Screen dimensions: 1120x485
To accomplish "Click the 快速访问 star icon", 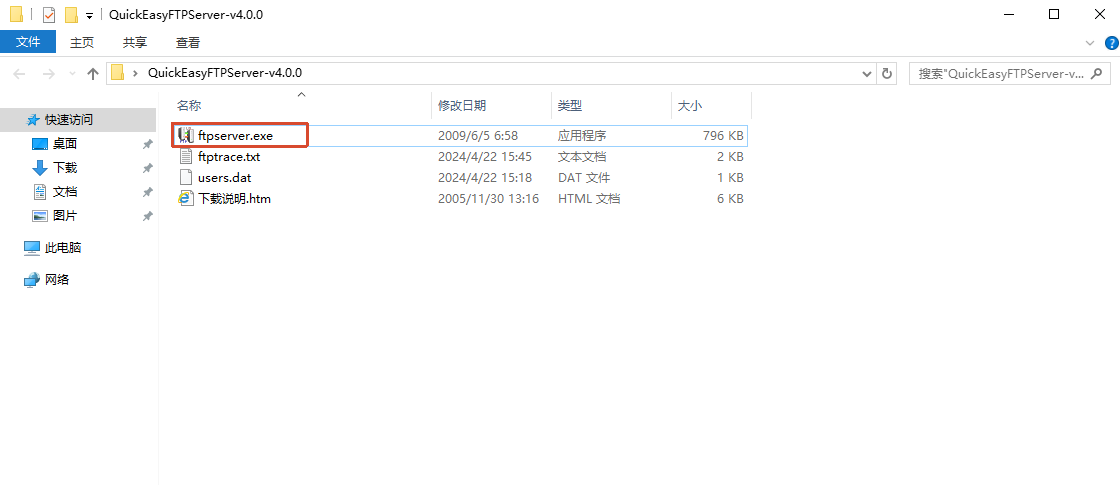I will [x=33, y=119].
